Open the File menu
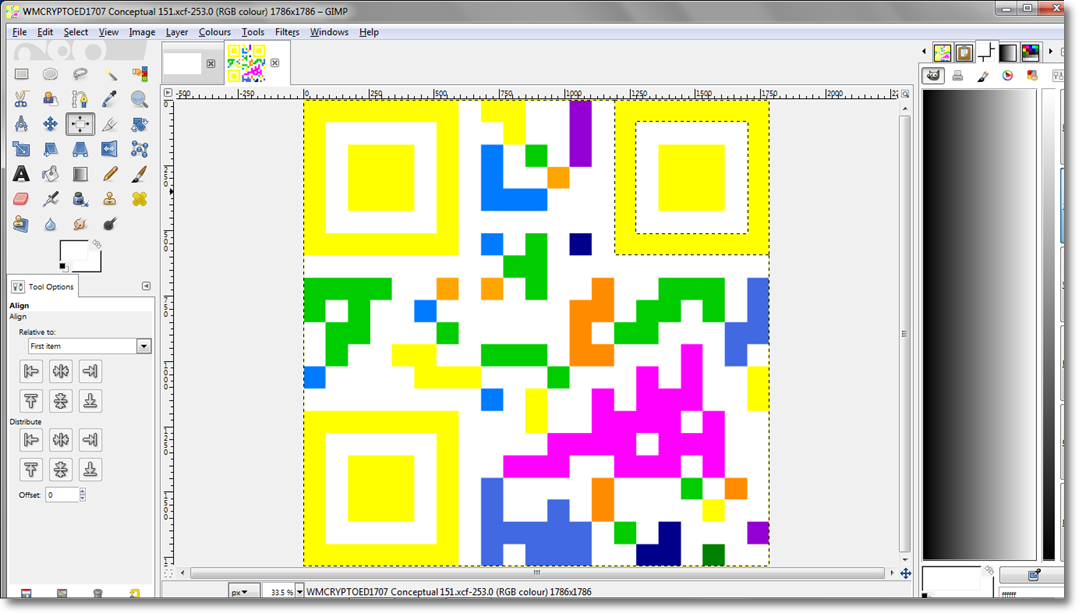The width and height of the screenshot is (1080, 615). (x=19, y=32)
